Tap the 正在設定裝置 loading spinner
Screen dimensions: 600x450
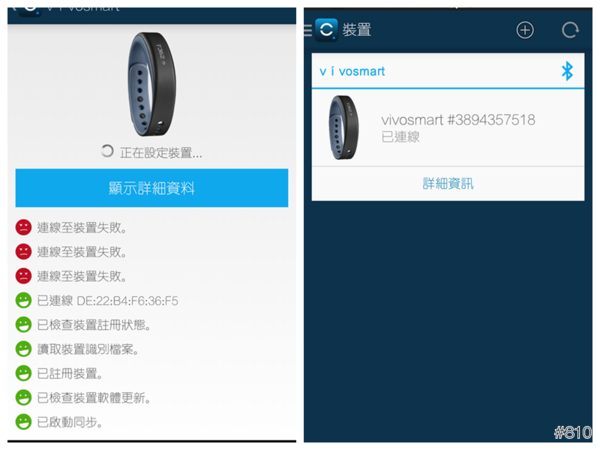[107, 151]
